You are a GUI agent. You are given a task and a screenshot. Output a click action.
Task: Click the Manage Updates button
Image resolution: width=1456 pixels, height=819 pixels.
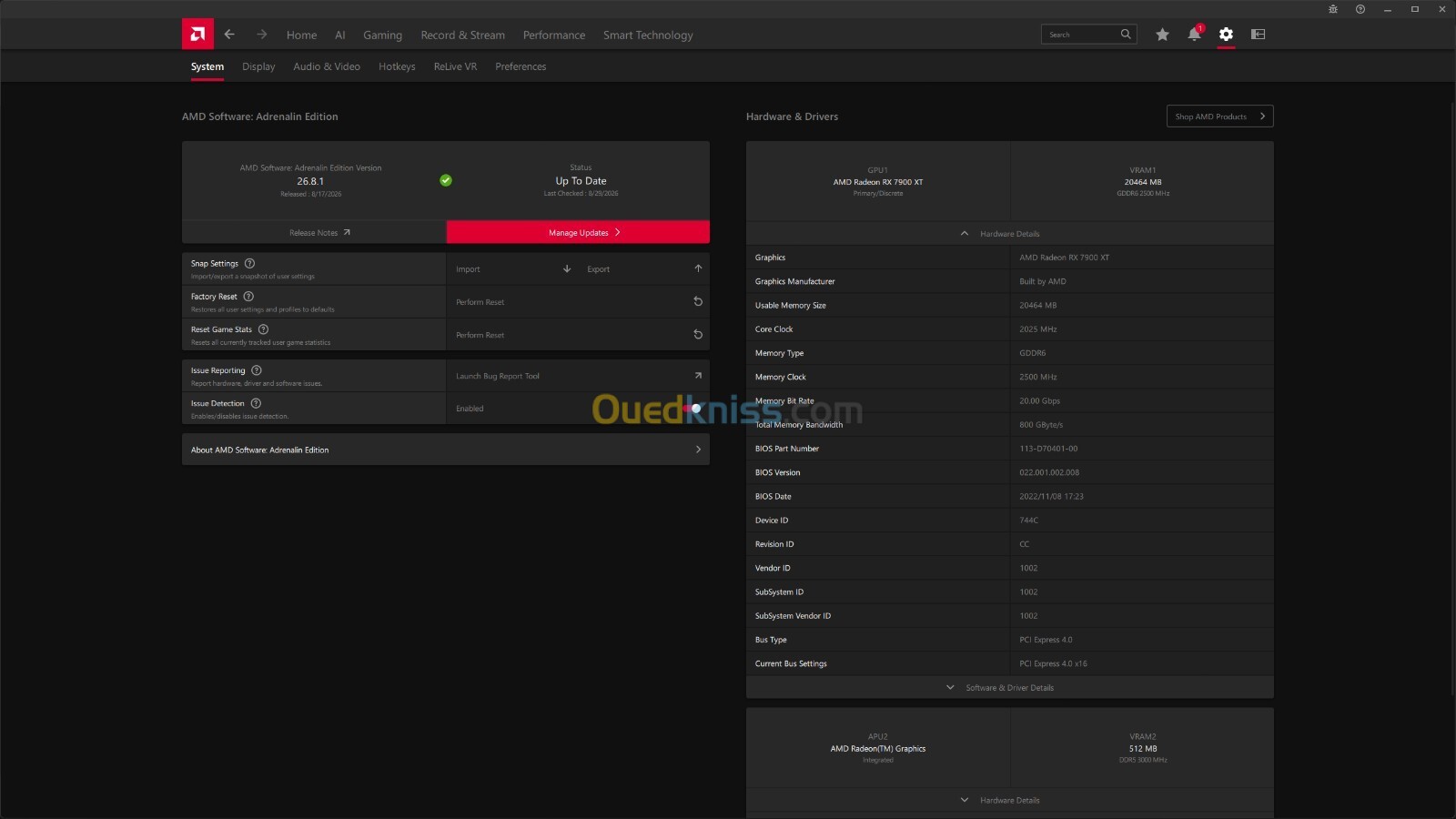tap(578, 232)
